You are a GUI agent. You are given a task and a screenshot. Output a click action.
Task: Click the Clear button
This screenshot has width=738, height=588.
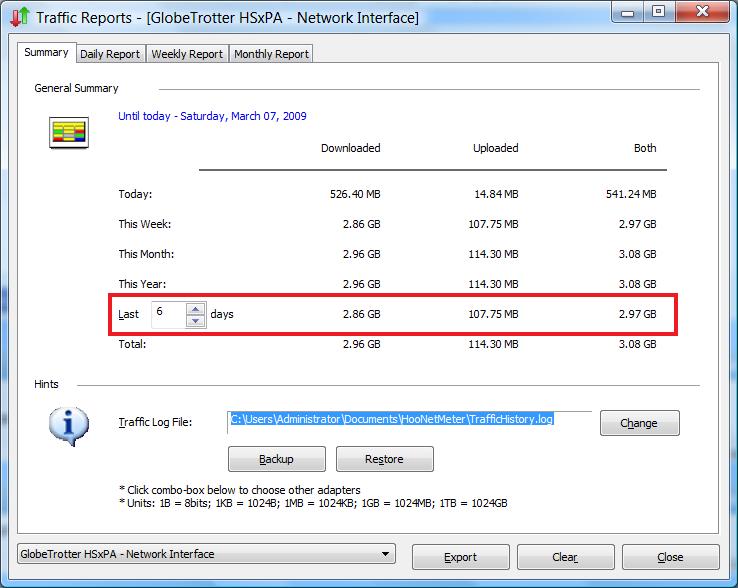click(565, 557)
